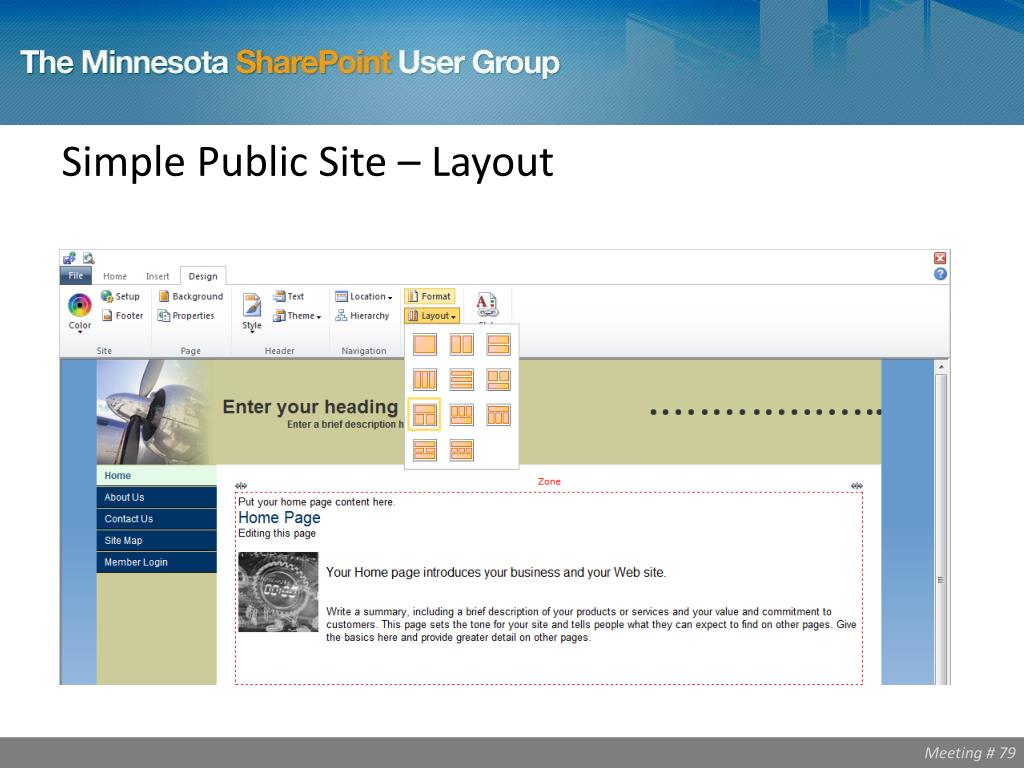Click the red 'Zone' label
Image resolution: width=1024 pixels, height=768 pixels.
[x=549, y=481]
